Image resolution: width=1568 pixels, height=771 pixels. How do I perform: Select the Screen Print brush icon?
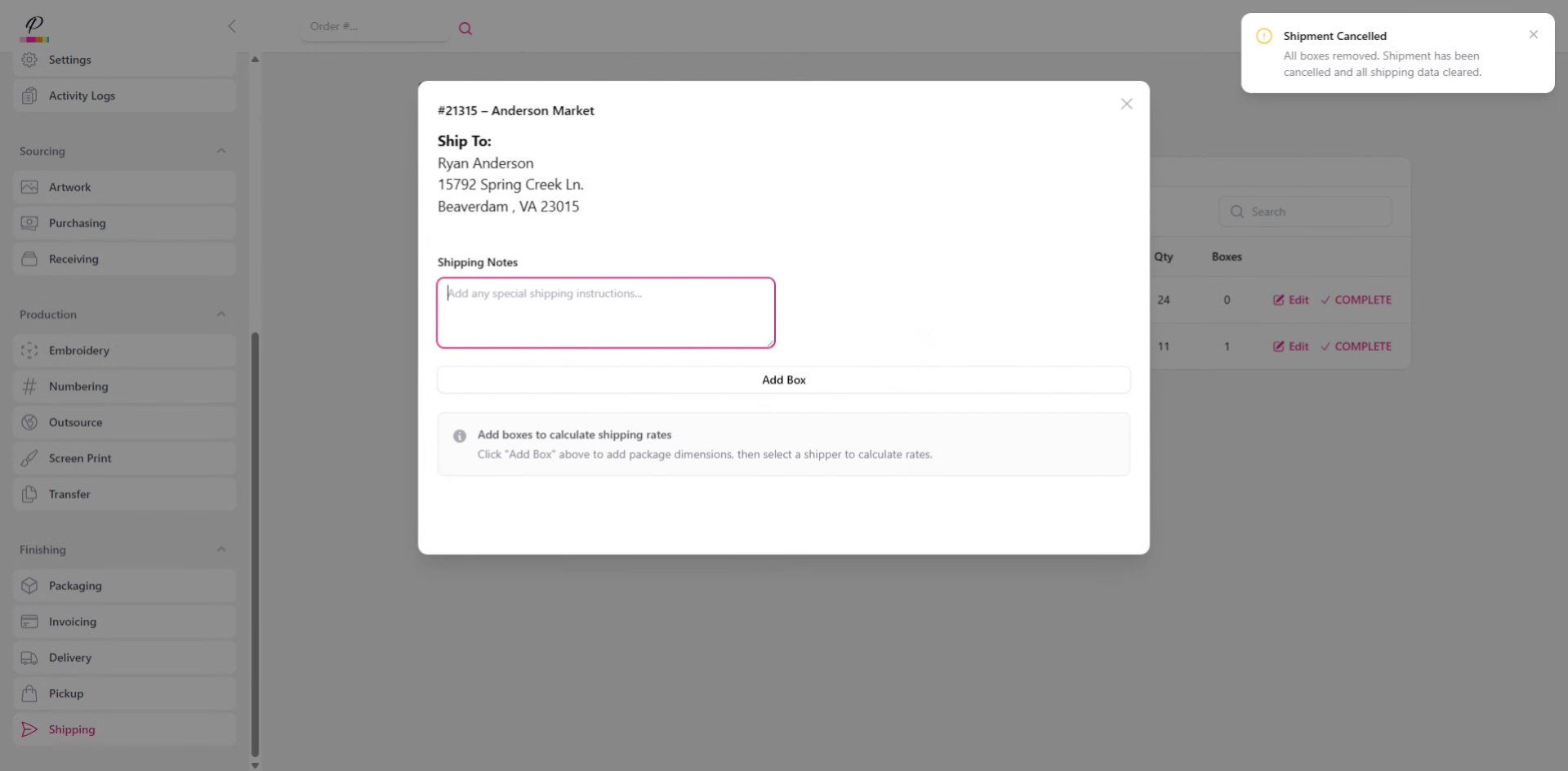29,458
